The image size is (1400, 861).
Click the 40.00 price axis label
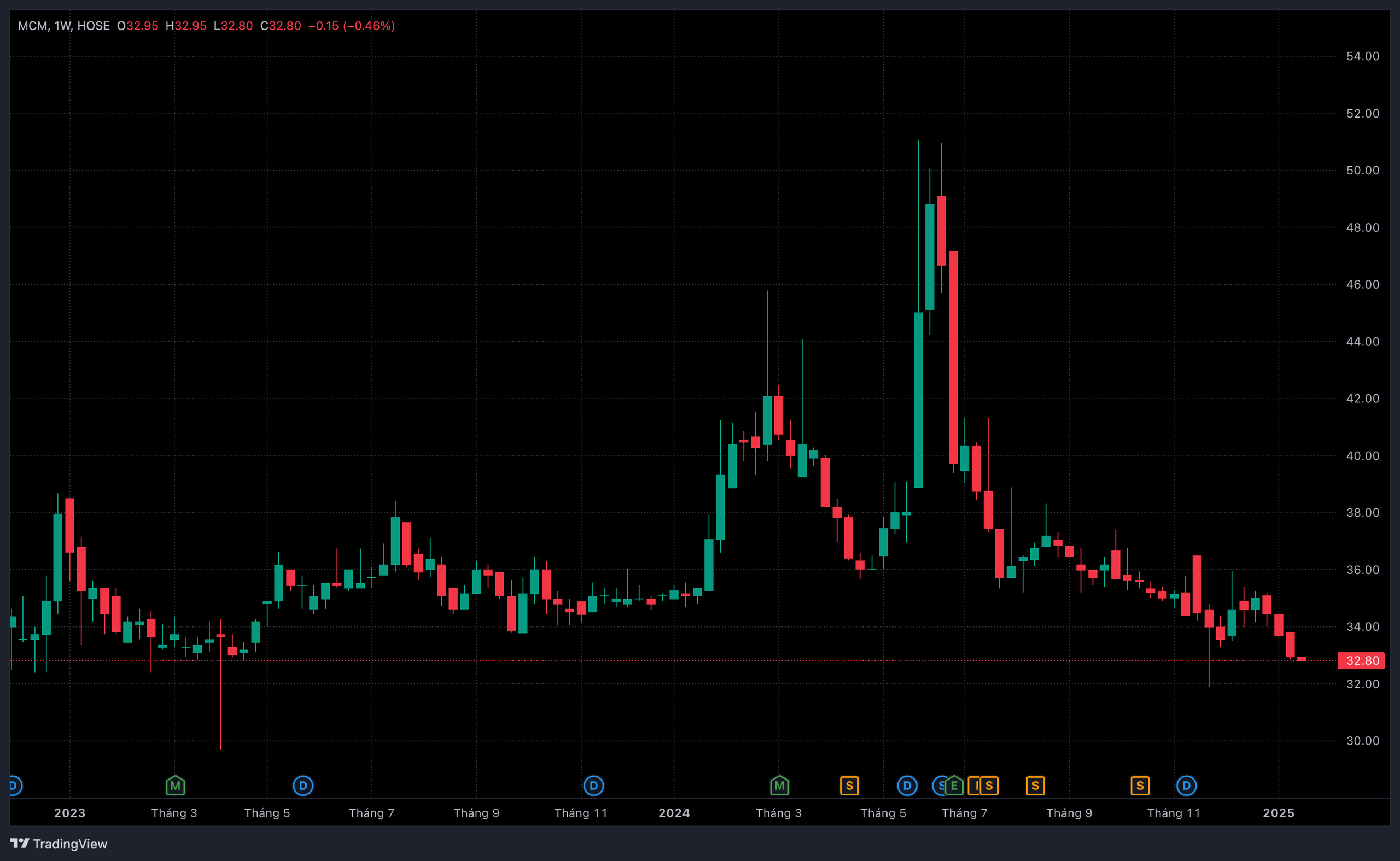(1362, 455)
